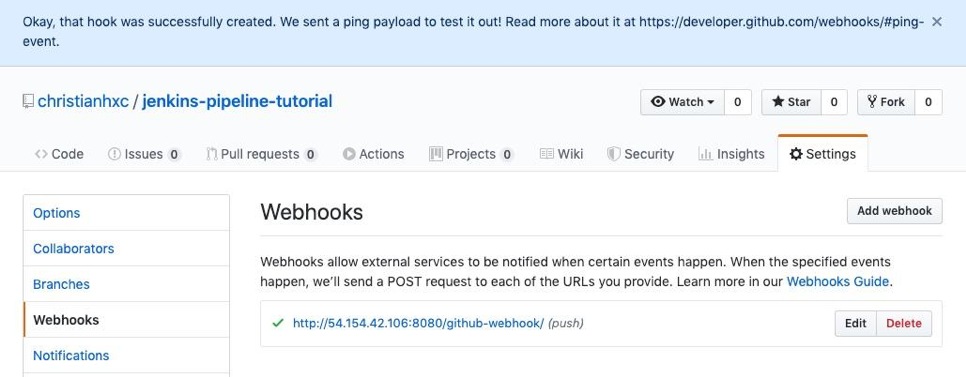The image size is (966, 377).
Task: Open Options in the settings sidebar
Action: (x=126, y=213)
